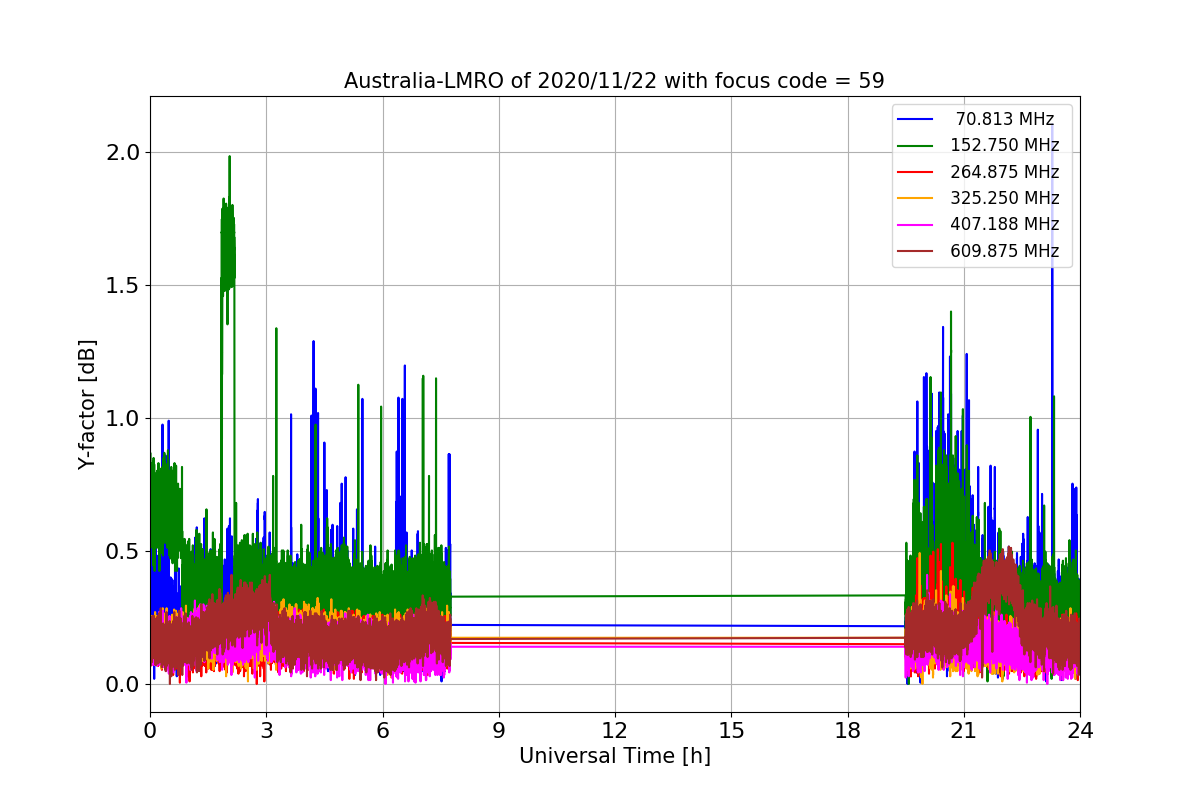The height and width of the screenshot is (800, 1200).
Task: Click the plot title Australia-LMRO text
Action: [614, 81]
